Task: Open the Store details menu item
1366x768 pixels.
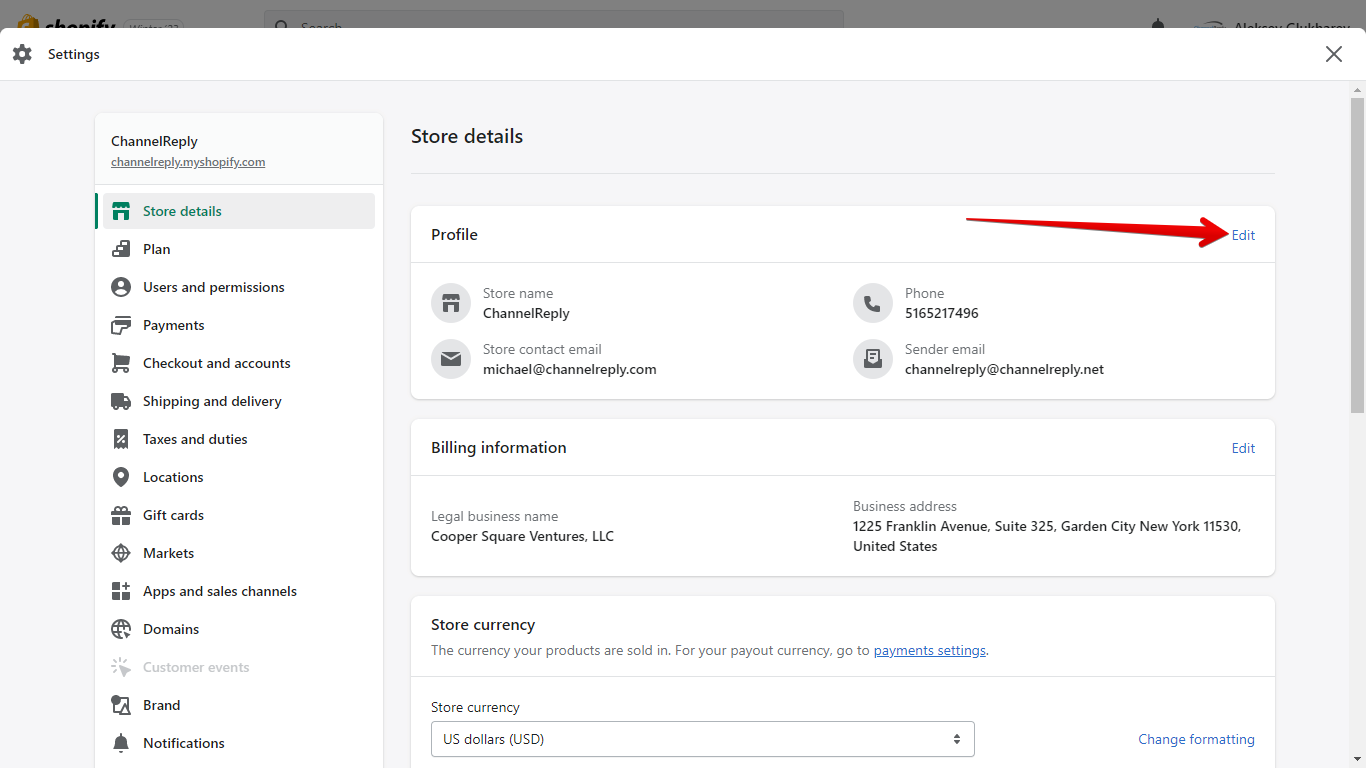Action: click(239, 211)
